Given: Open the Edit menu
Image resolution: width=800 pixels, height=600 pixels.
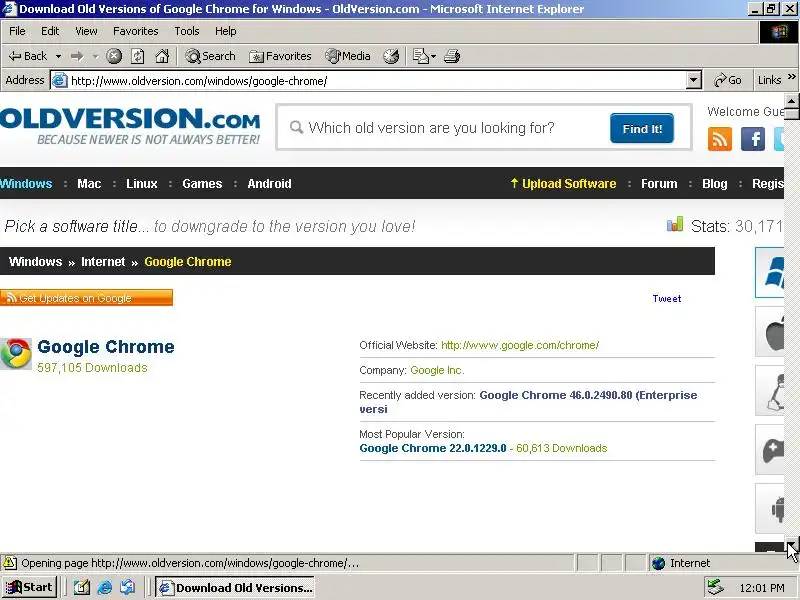Looking at the screenshot, I should coord(50,31).
